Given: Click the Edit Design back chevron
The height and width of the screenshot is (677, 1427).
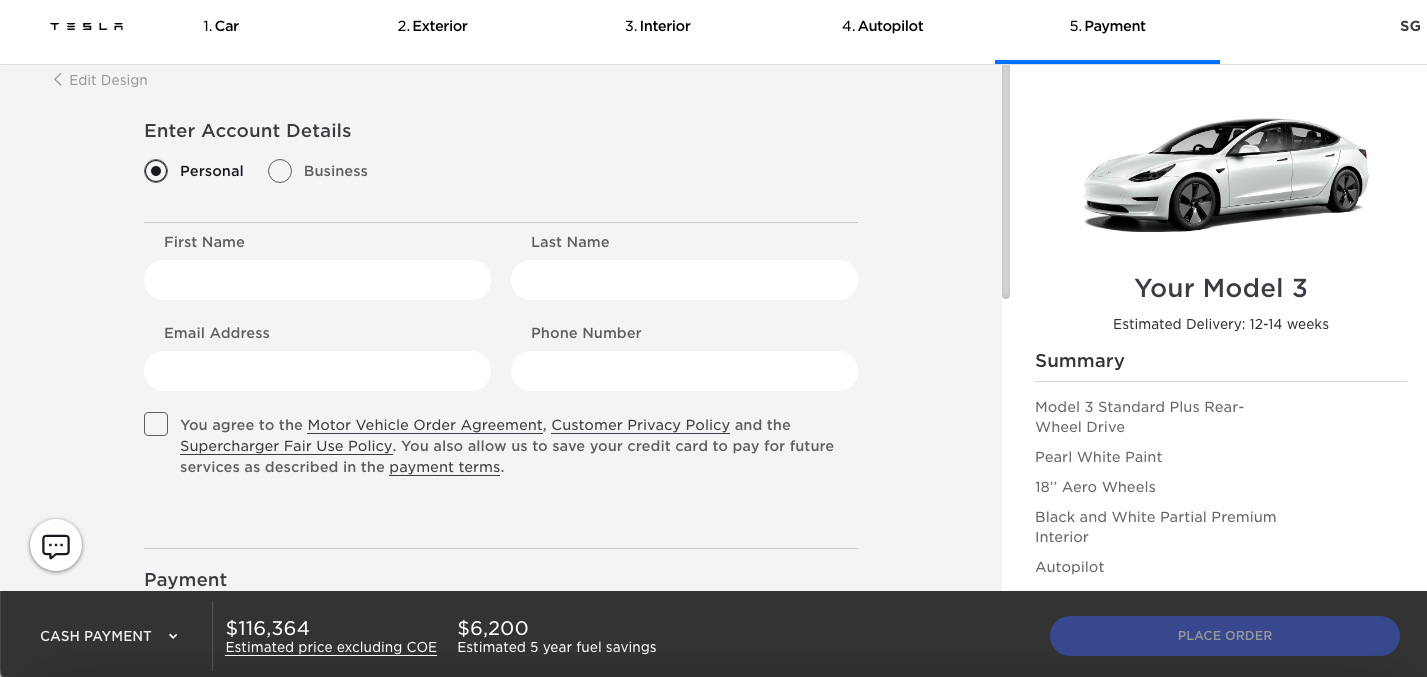Looking at the screenshot, I should pyautogui.click(x=58, y=80).
